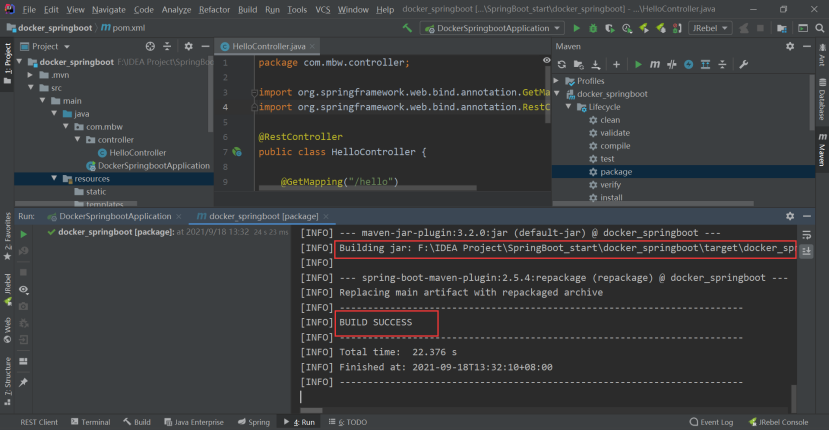Click the Execute Maven Goal 'm' icon
The image size is (830, 430).
(655, 65)
